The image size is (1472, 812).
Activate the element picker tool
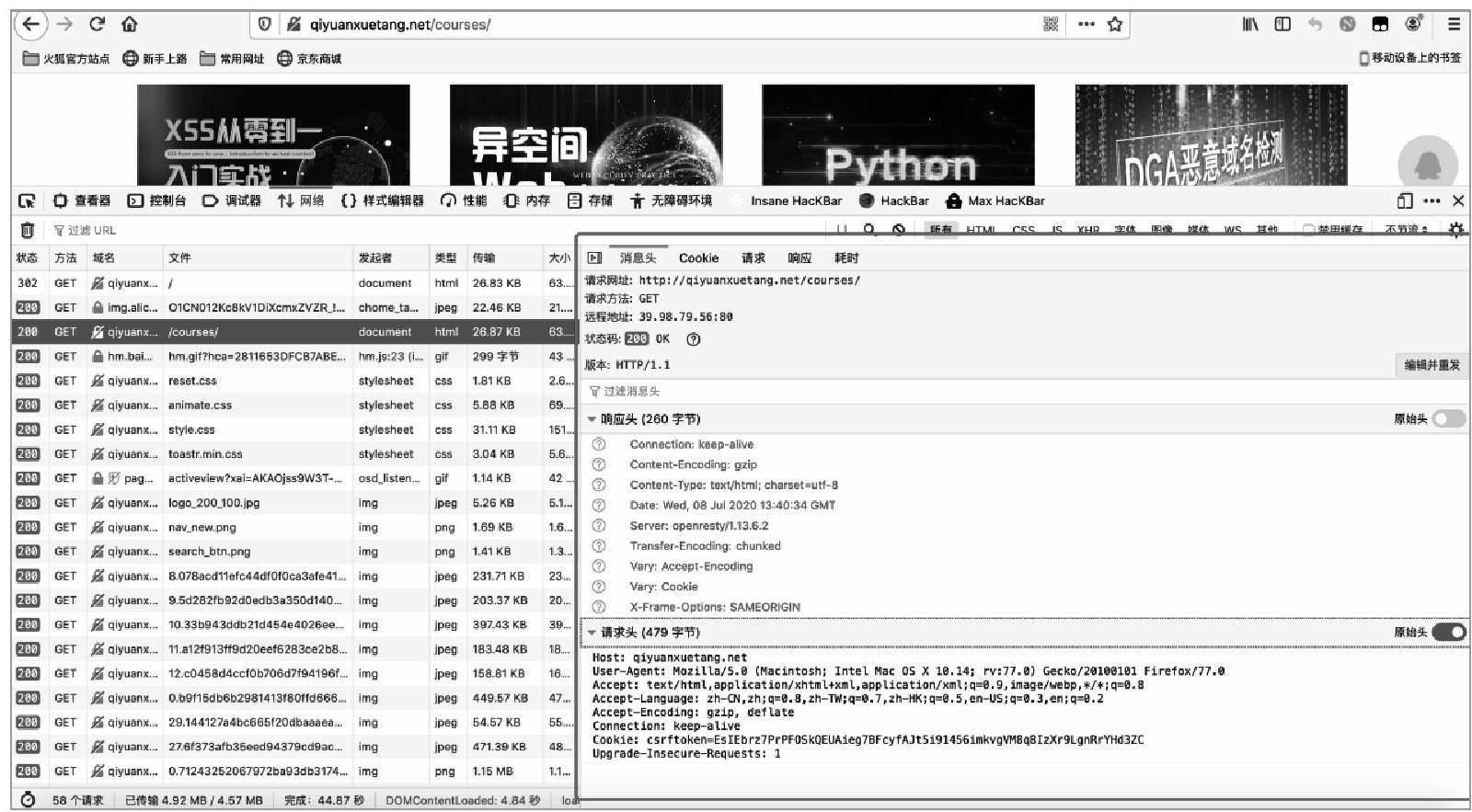click(x=27, y=200)
